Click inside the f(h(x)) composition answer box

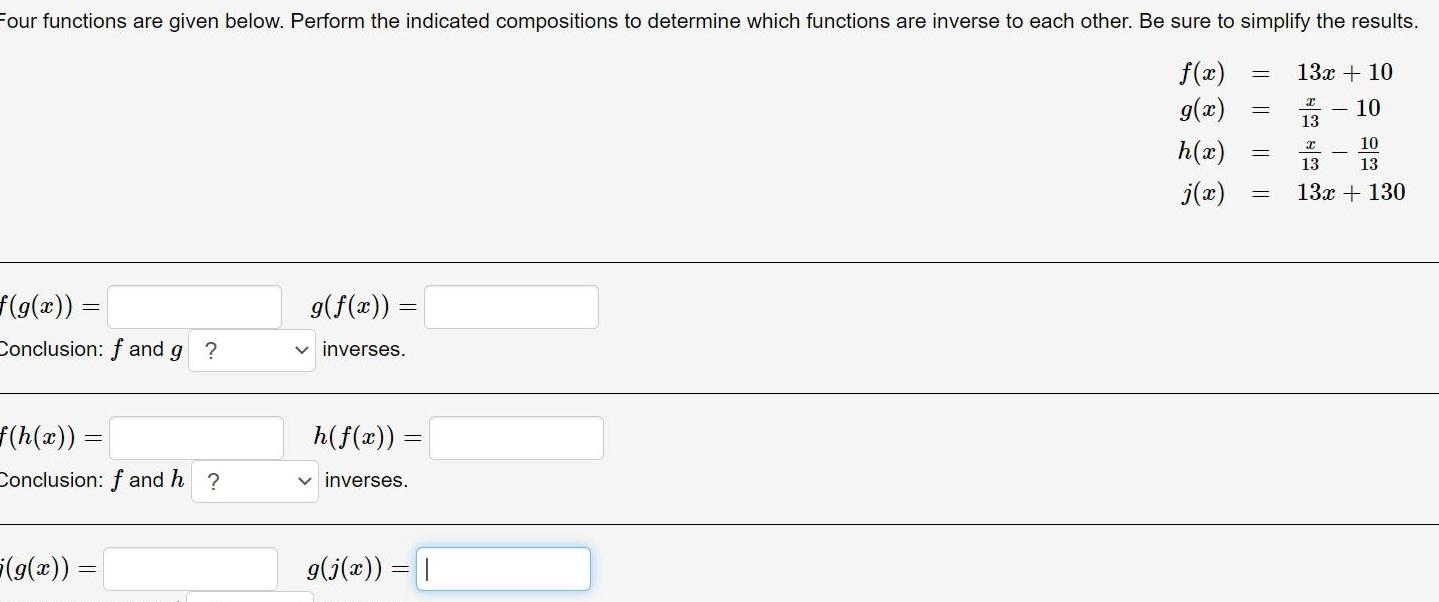click(195, 437)
